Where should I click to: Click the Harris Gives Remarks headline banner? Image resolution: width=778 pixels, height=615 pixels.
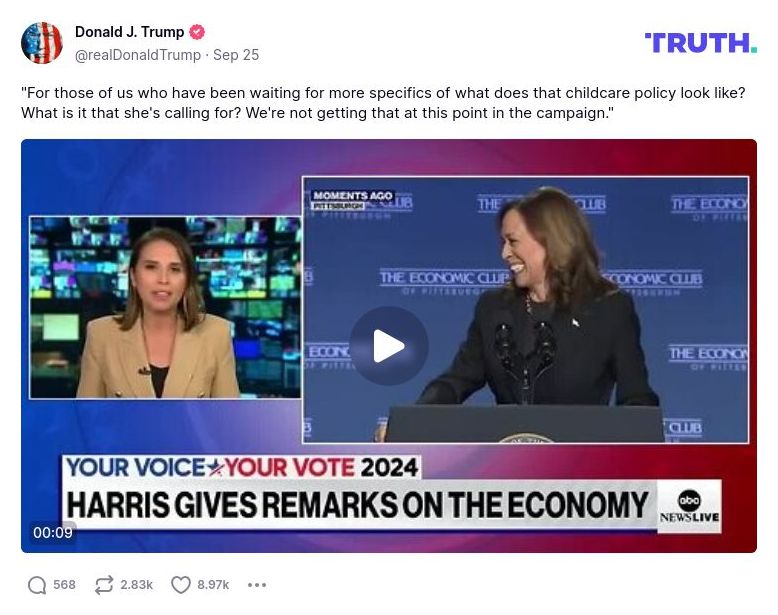pyautogui.click(x=357, y=505)
